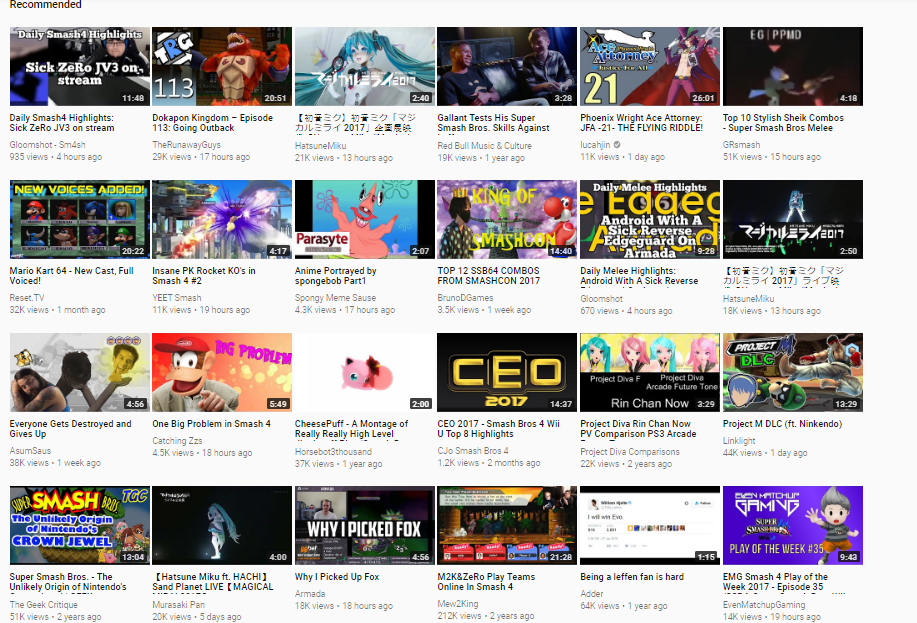Open Project Diva Comparisons channel
The height and width of the screenshot is (623, 917).
click(x=630, y=452)
